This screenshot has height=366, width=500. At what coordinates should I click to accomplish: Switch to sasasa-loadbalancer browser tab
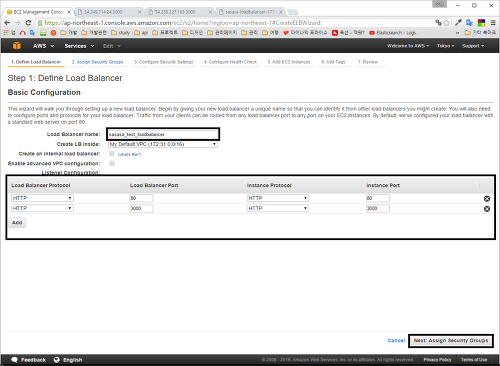[251, 12]
